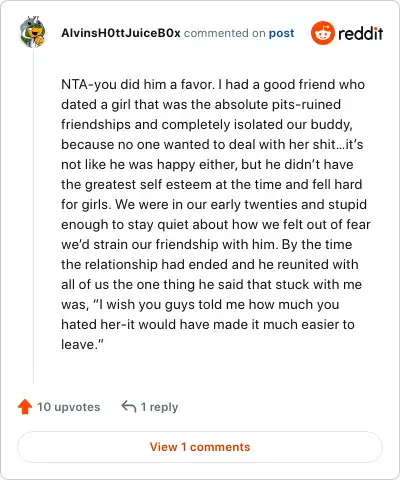Screen dimensions: 400x480
Task: Click the final word "leave." of the comment
Action: pos(82,344)
